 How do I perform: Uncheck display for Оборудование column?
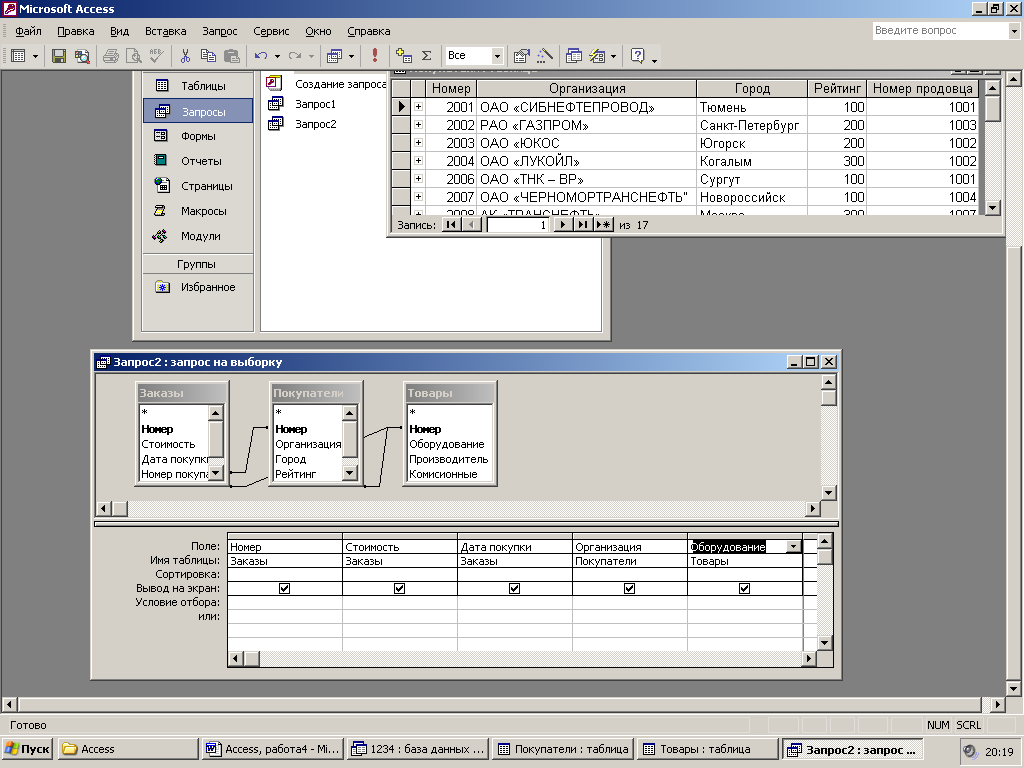[744, 588]
